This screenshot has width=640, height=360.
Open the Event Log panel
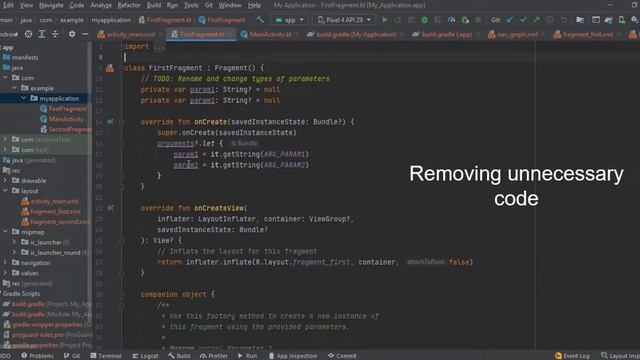[x=572, y=356]
